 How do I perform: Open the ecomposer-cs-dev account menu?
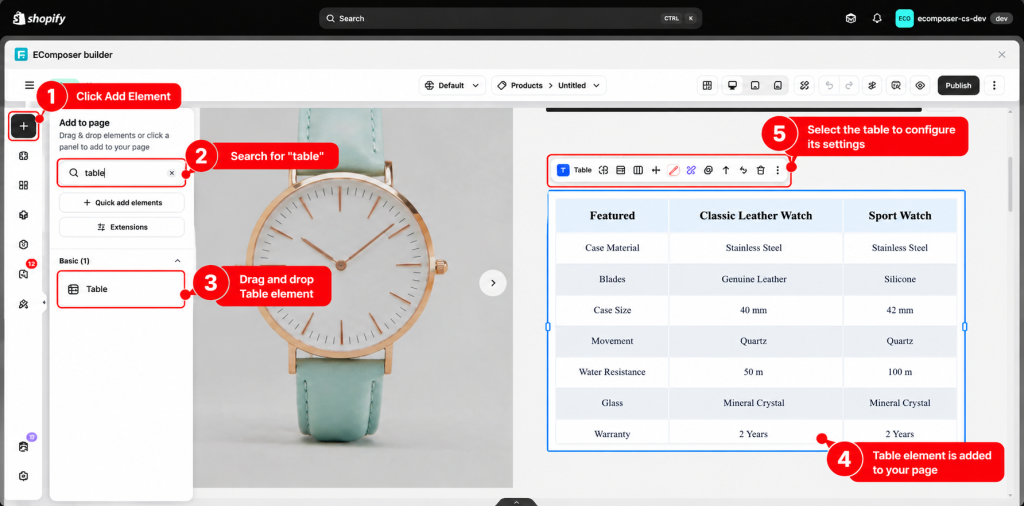coord(954,18)
